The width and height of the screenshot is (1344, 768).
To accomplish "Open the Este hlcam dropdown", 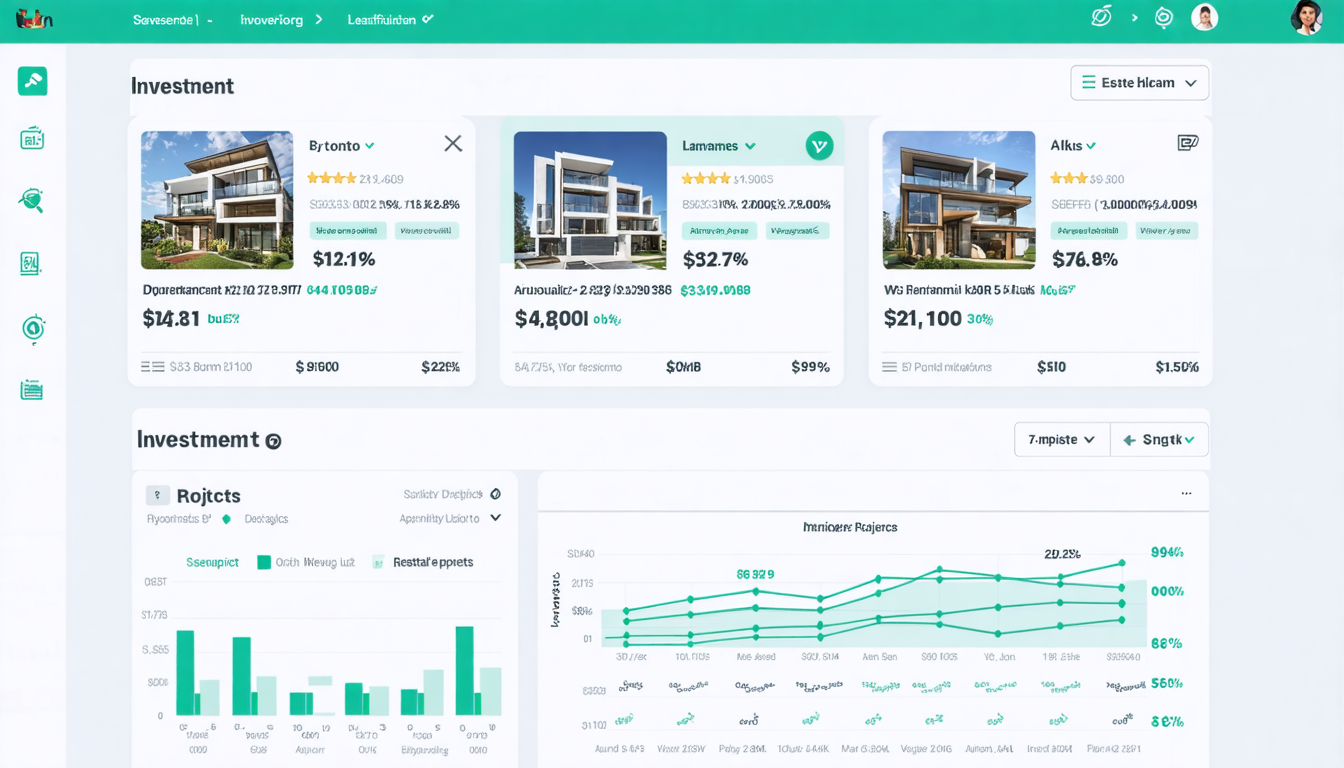I will point(1139,83).
